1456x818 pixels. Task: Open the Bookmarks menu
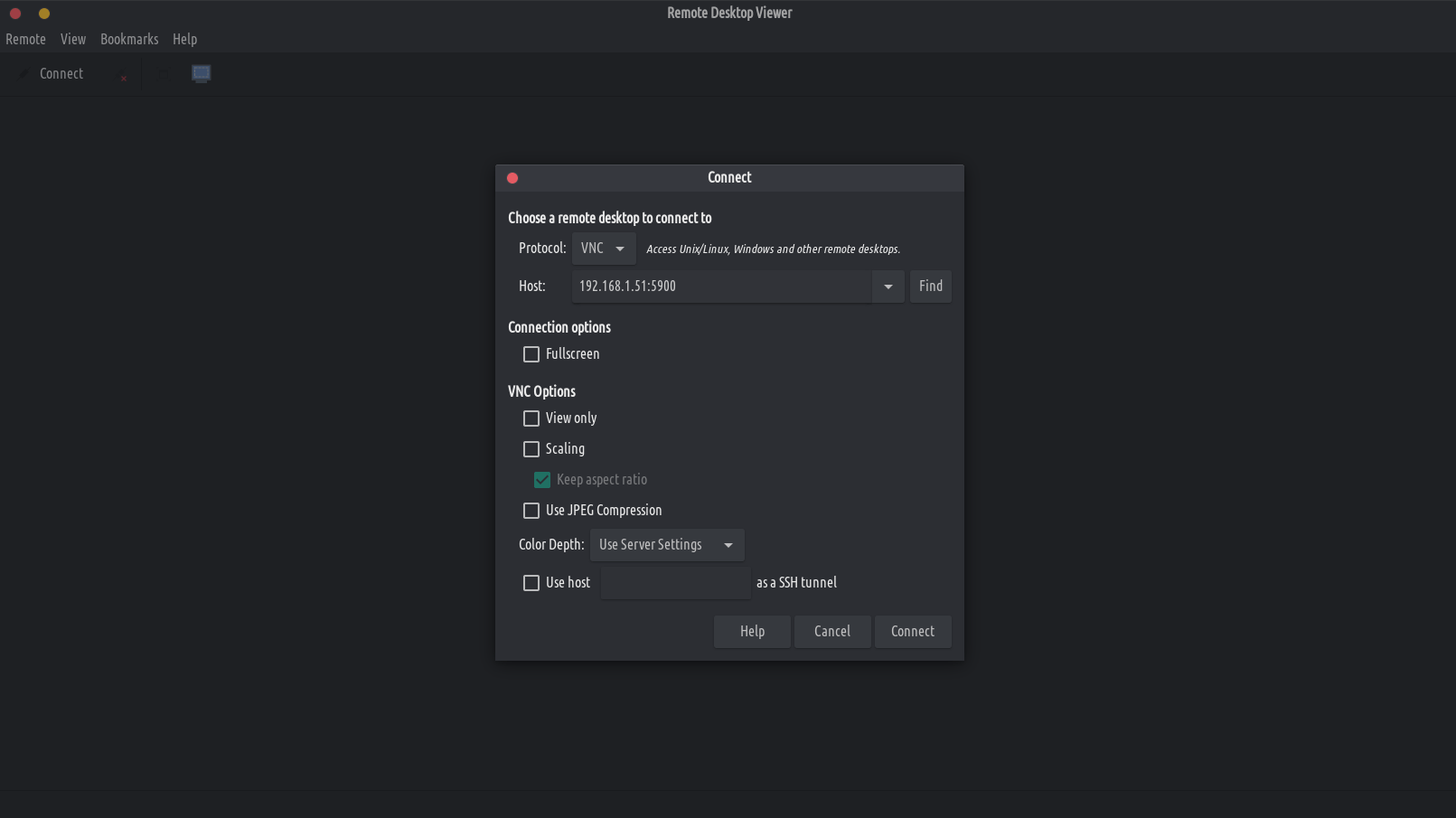point(129,40)
